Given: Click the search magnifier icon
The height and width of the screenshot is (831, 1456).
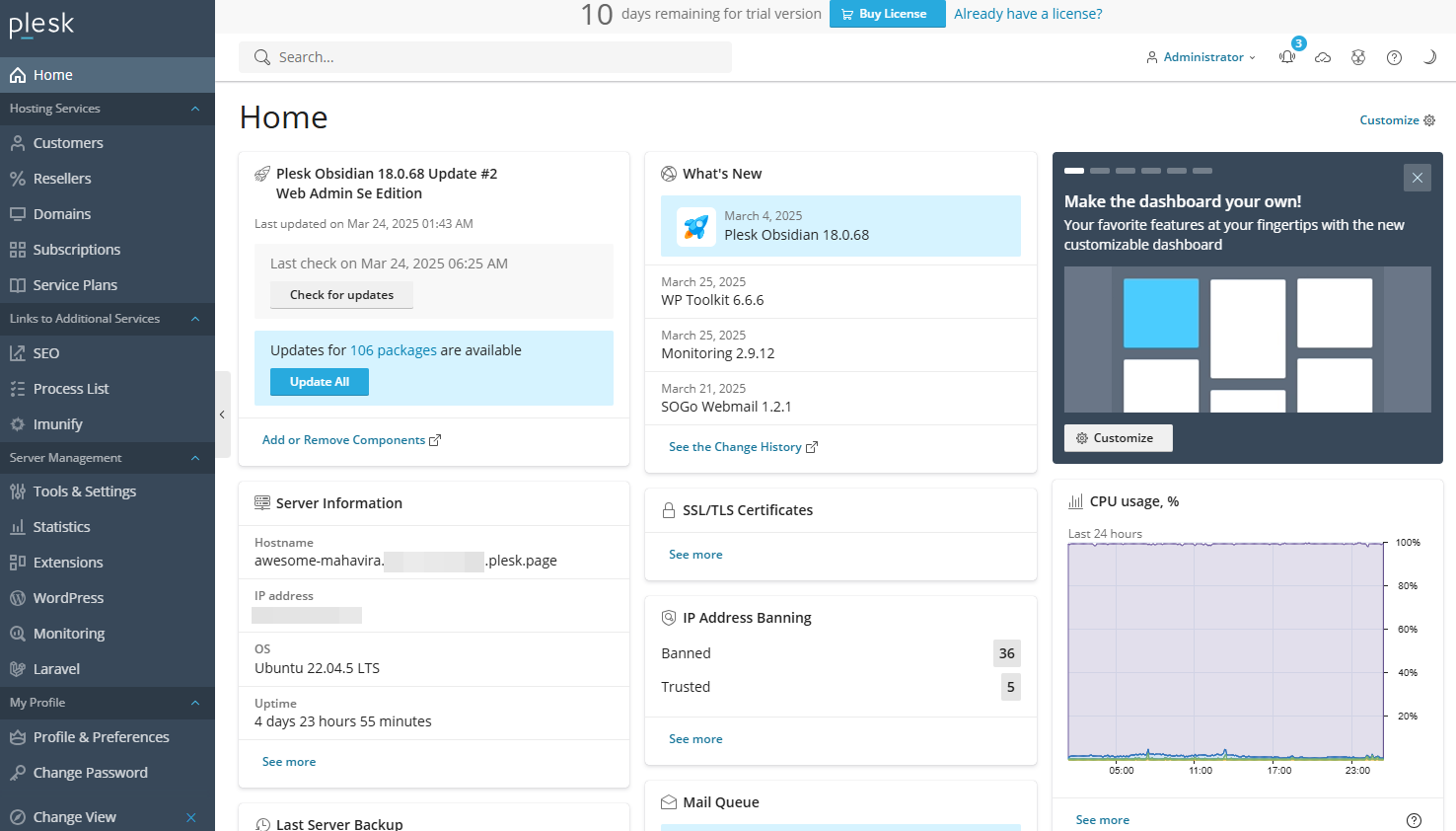Looking at the screenshot, I should coord(262,57).
